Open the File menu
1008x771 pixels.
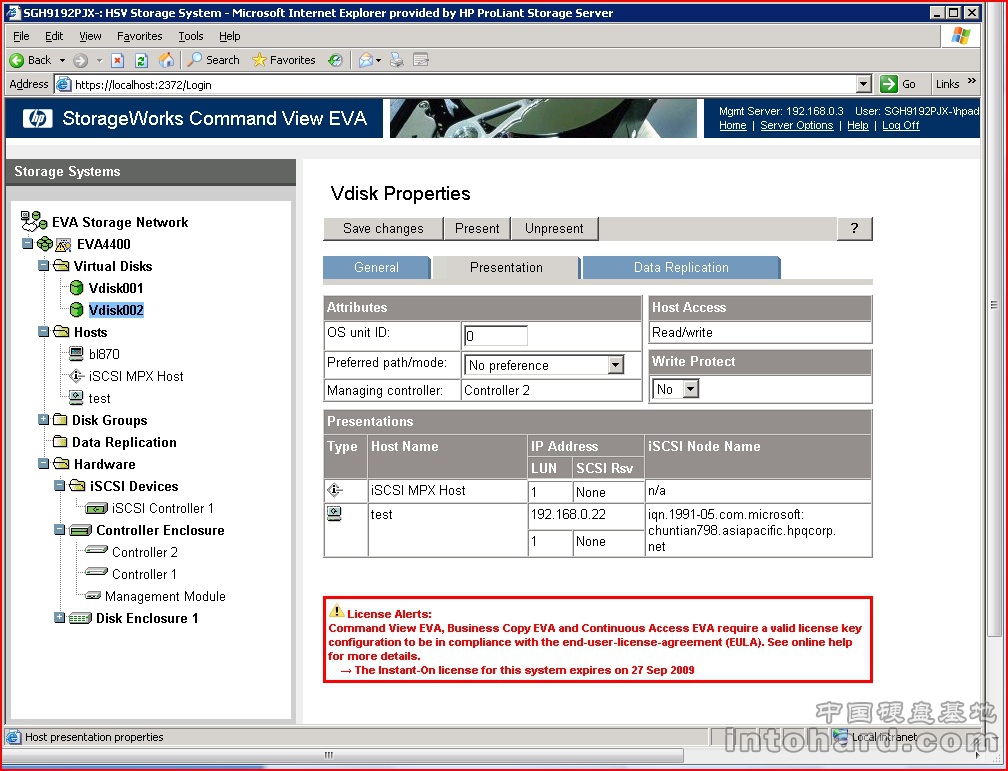[x=21, y=36]
